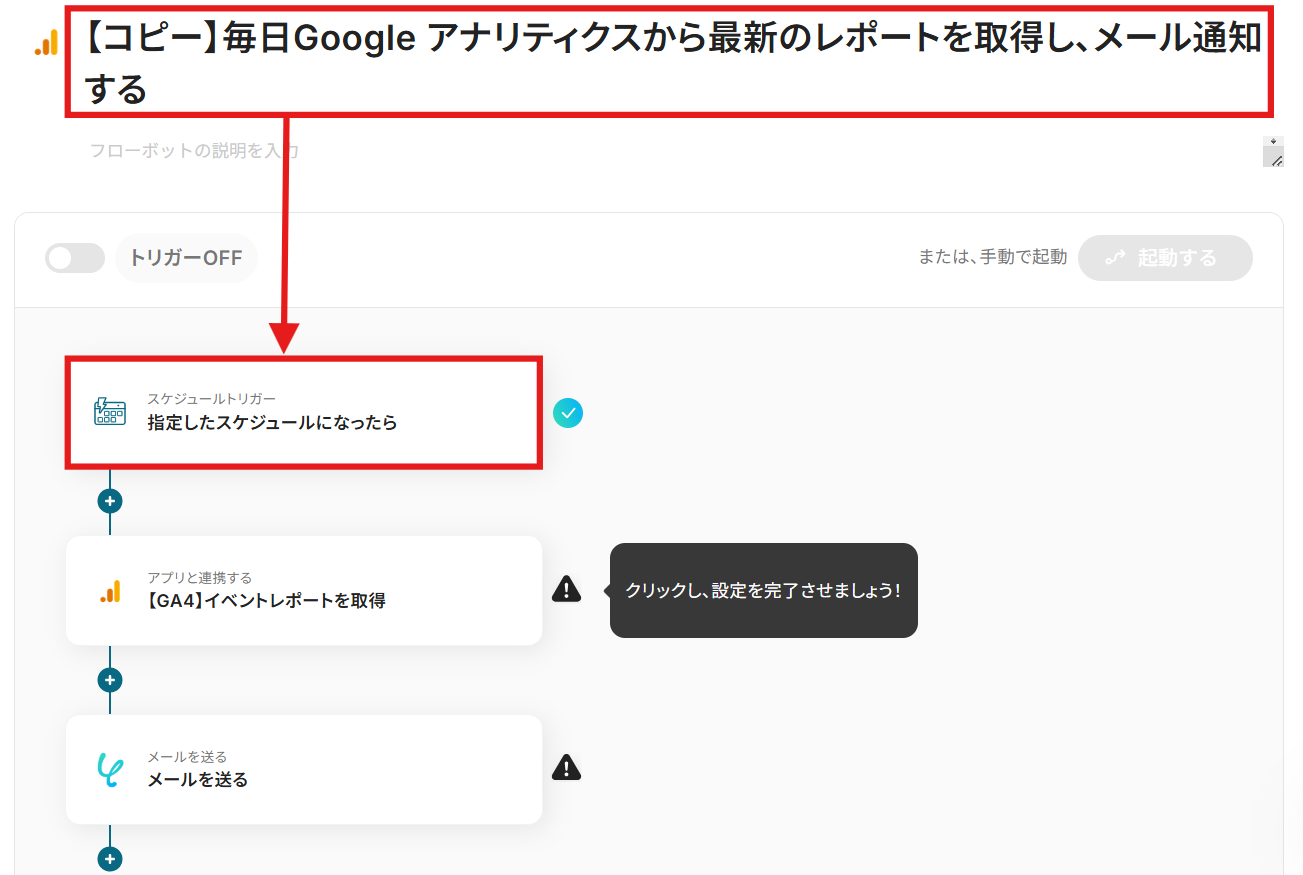Image resolution: width=1303 pixels, height=875 pixels.
Task: Open the 【GA4】イベントレポートを取得 step card
Action: click(x=304, y=590)
